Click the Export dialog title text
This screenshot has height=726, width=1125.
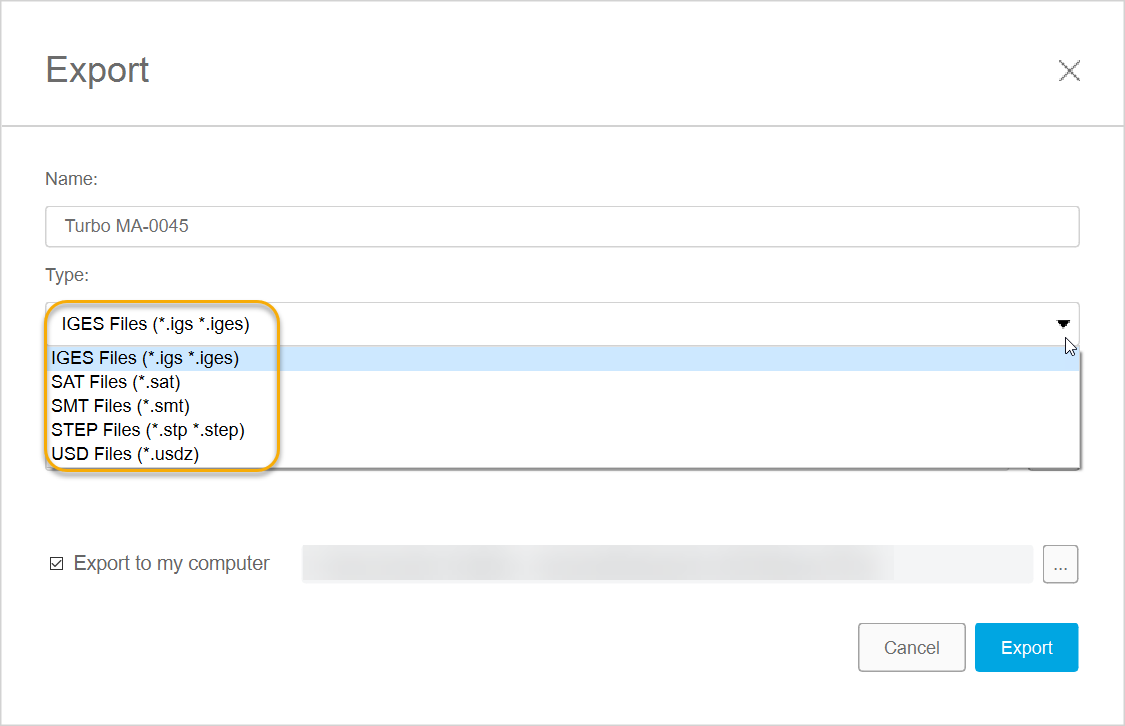(x=97, y=70)
